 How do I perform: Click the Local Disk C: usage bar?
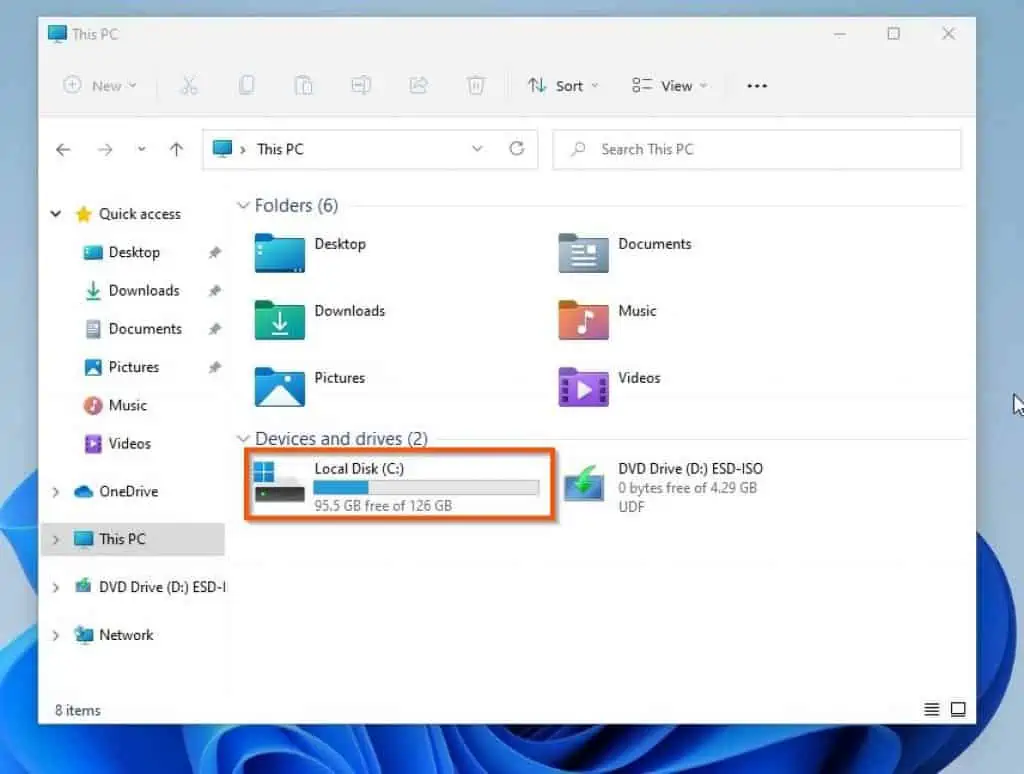[x=425, y=487]
